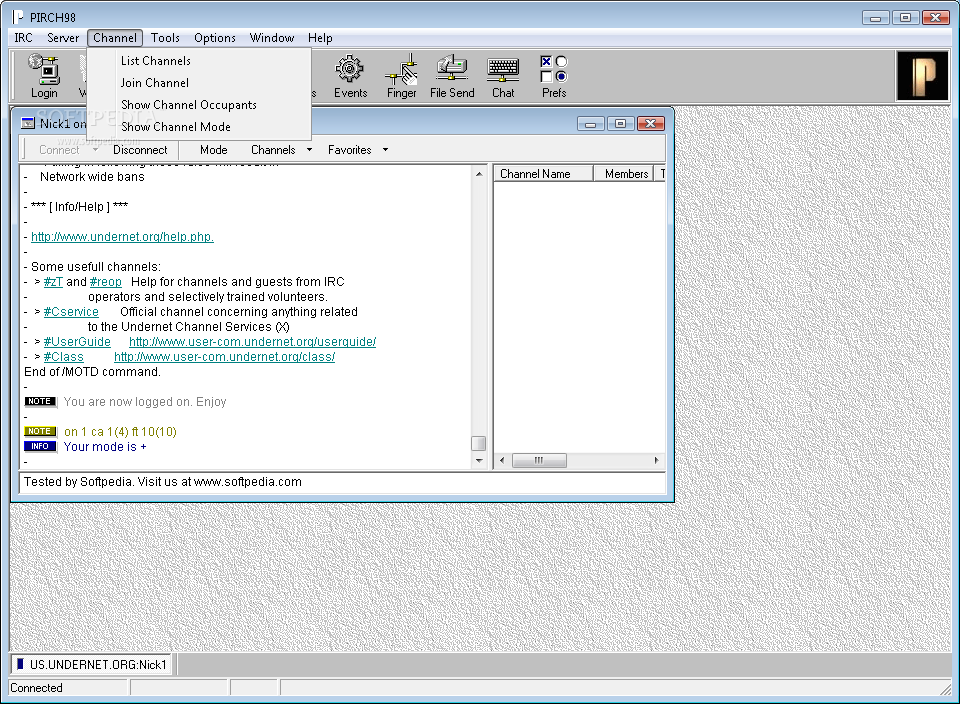Open the Options menu
The image size is (960, 704).
click(215, 38)
